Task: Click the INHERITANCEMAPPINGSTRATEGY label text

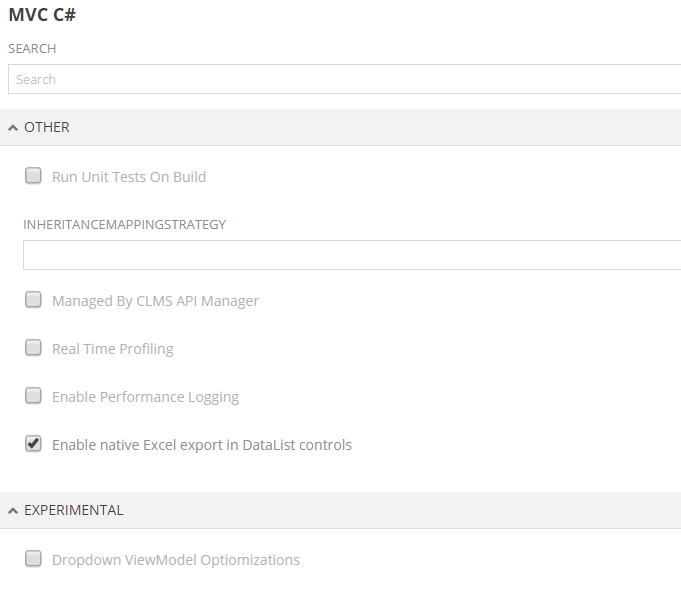Action: (125, 224)
